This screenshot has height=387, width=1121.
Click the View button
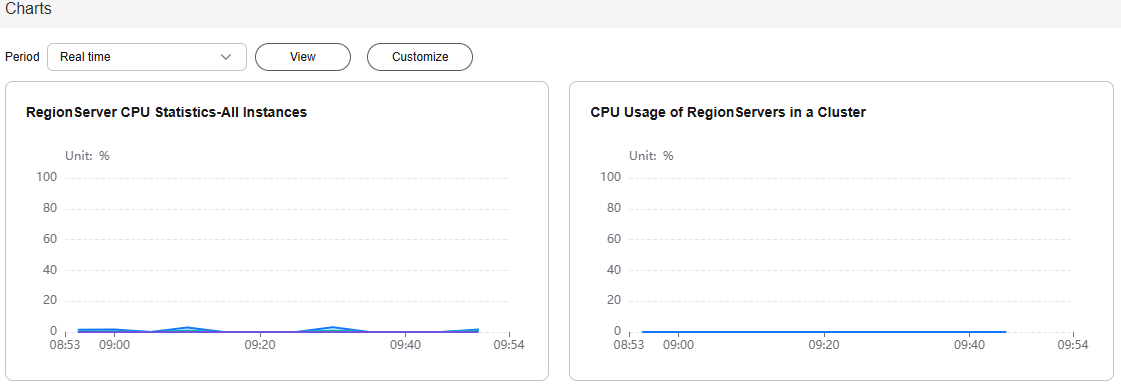(x=303, y=57)
